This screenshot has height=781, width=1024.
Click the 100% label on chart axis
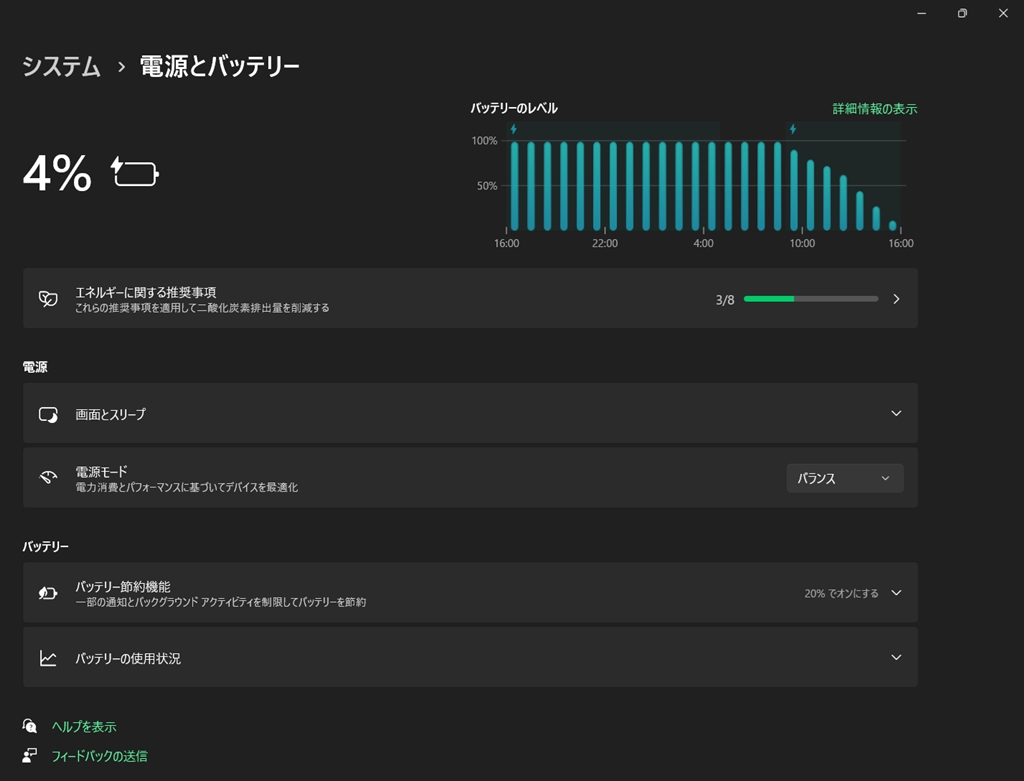[x=485, y=140]
